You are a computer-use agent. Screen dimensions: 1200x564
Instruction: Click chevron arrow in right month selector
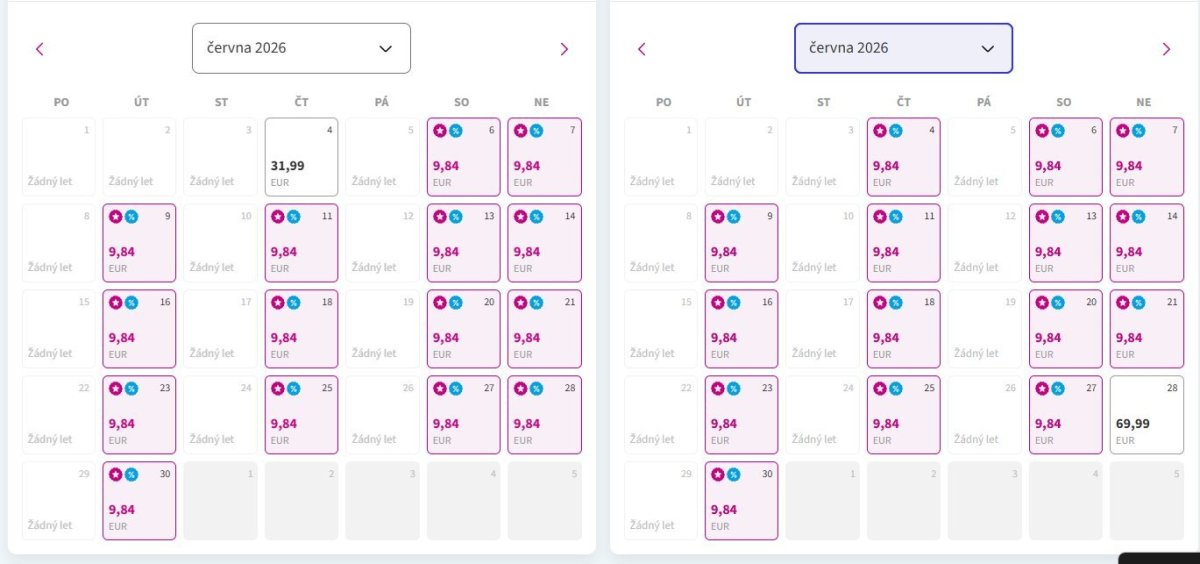click(988, 49)
